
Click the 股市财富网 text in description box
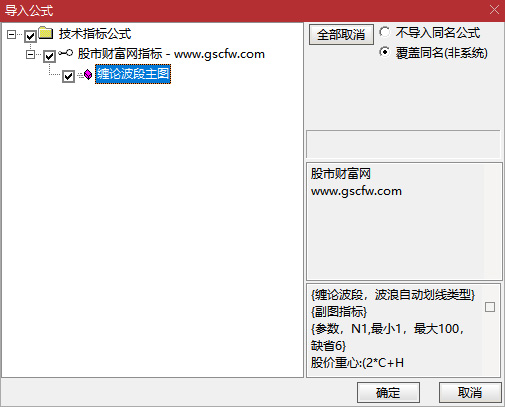341,174
